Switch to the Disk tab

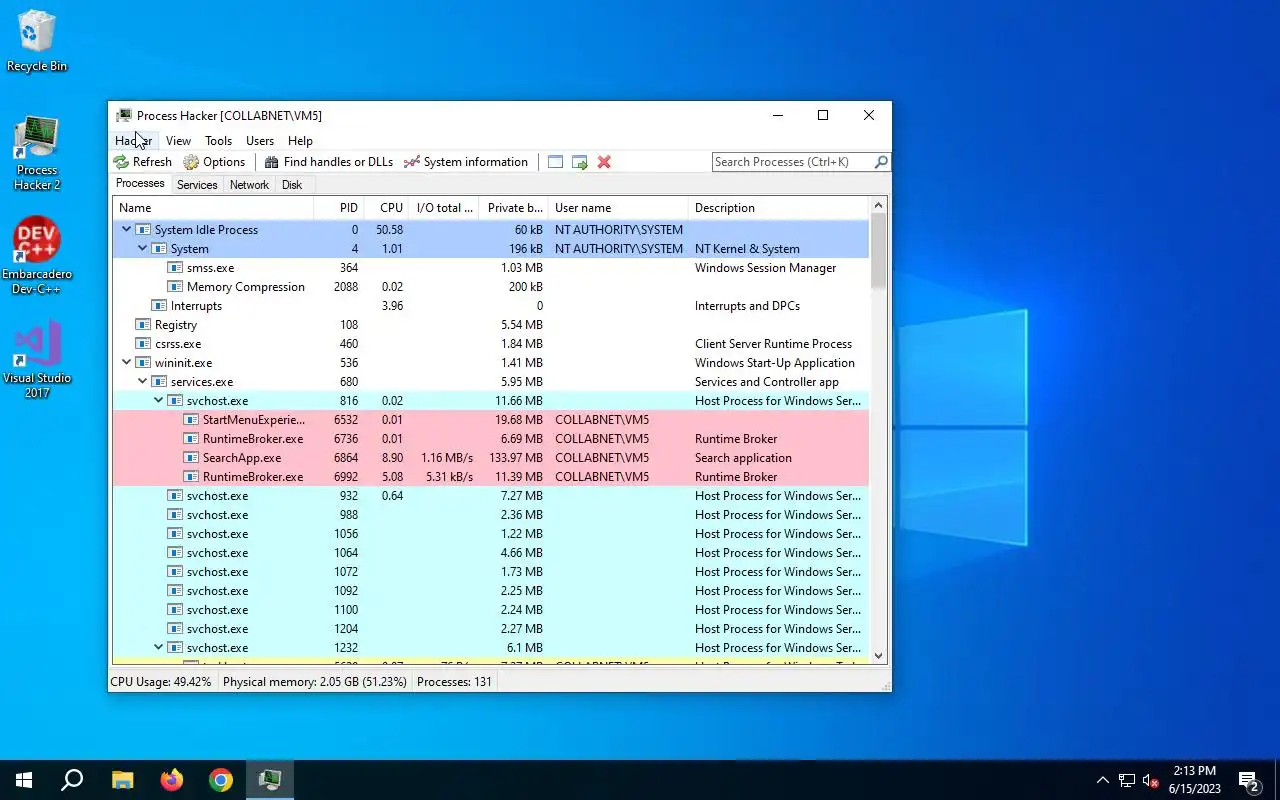click(x=292, y=185)
